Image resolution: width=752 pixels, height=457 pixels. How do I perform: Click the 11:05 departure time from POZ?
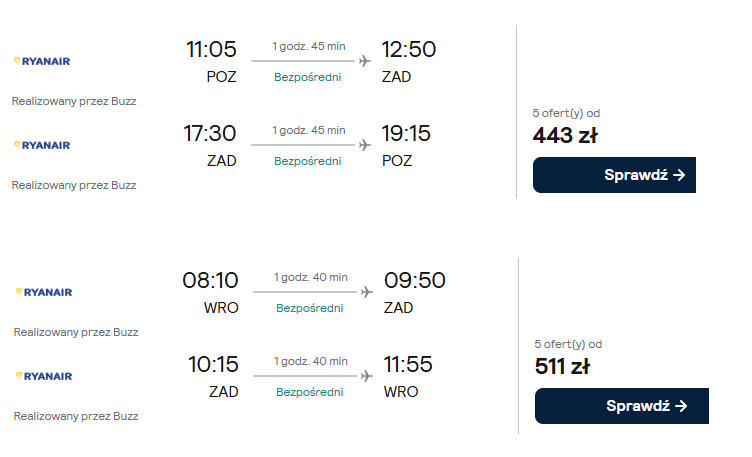211,49
